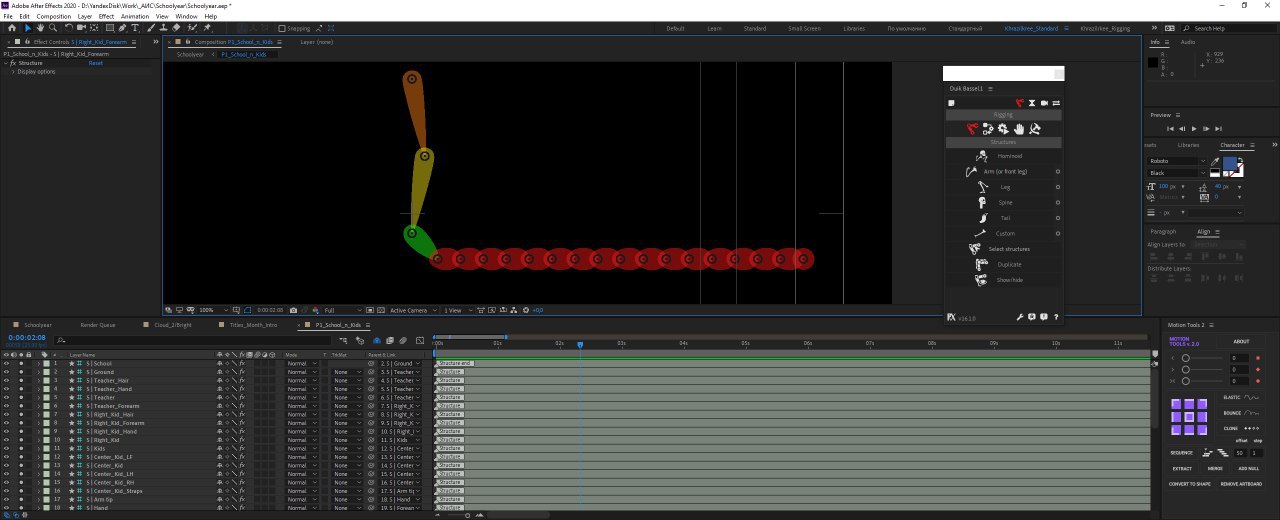Create a Tail structure in Duik

click(1003, 218)
